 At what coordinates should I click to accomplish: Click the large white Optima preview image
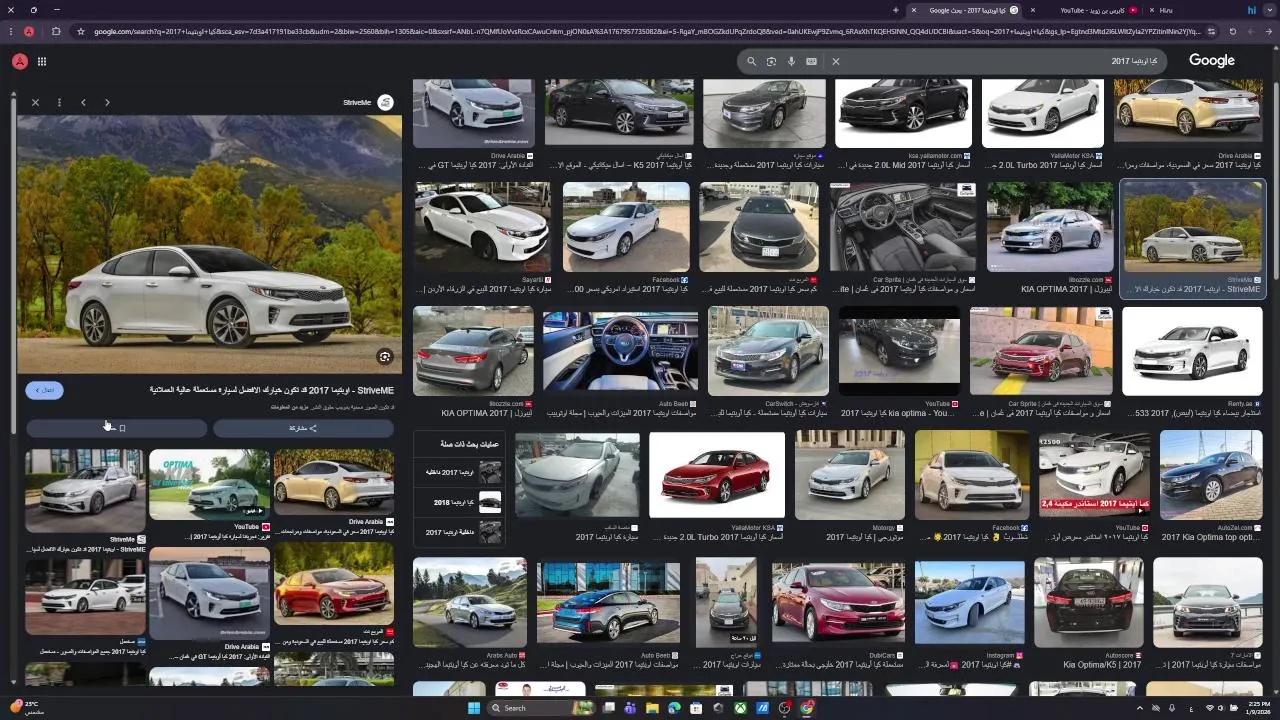(209, 244)
